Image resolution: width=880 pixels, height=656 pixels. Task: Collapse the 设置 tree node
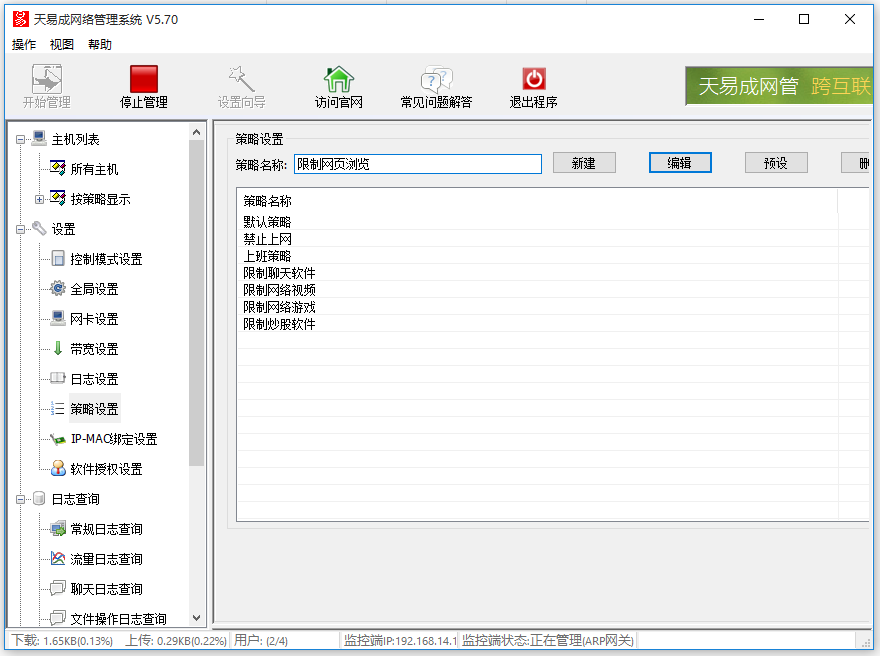point(21,229)
